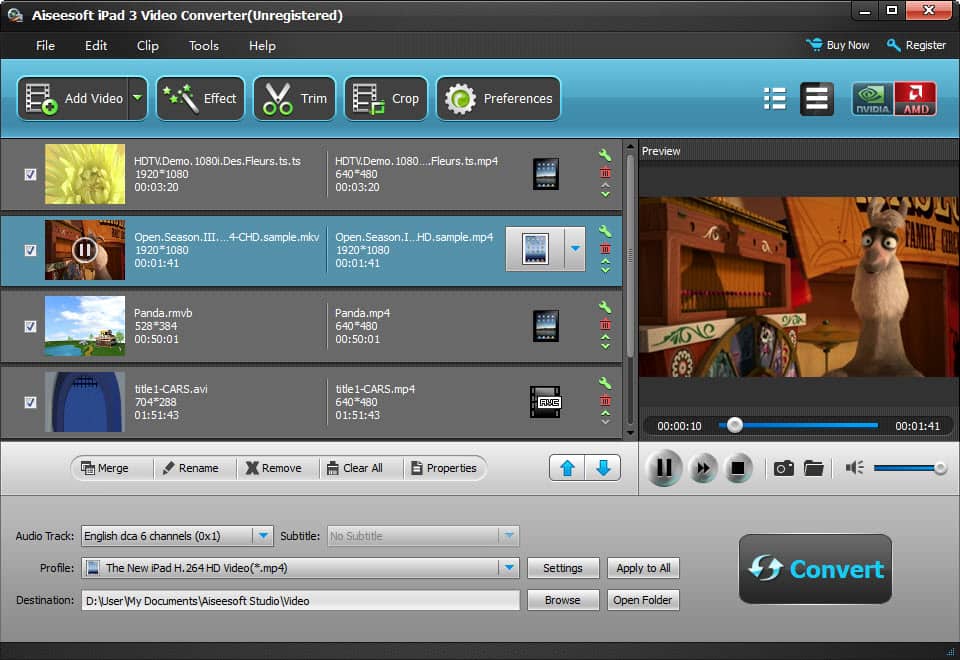Open the snapshot folder icon

(813, 468)
